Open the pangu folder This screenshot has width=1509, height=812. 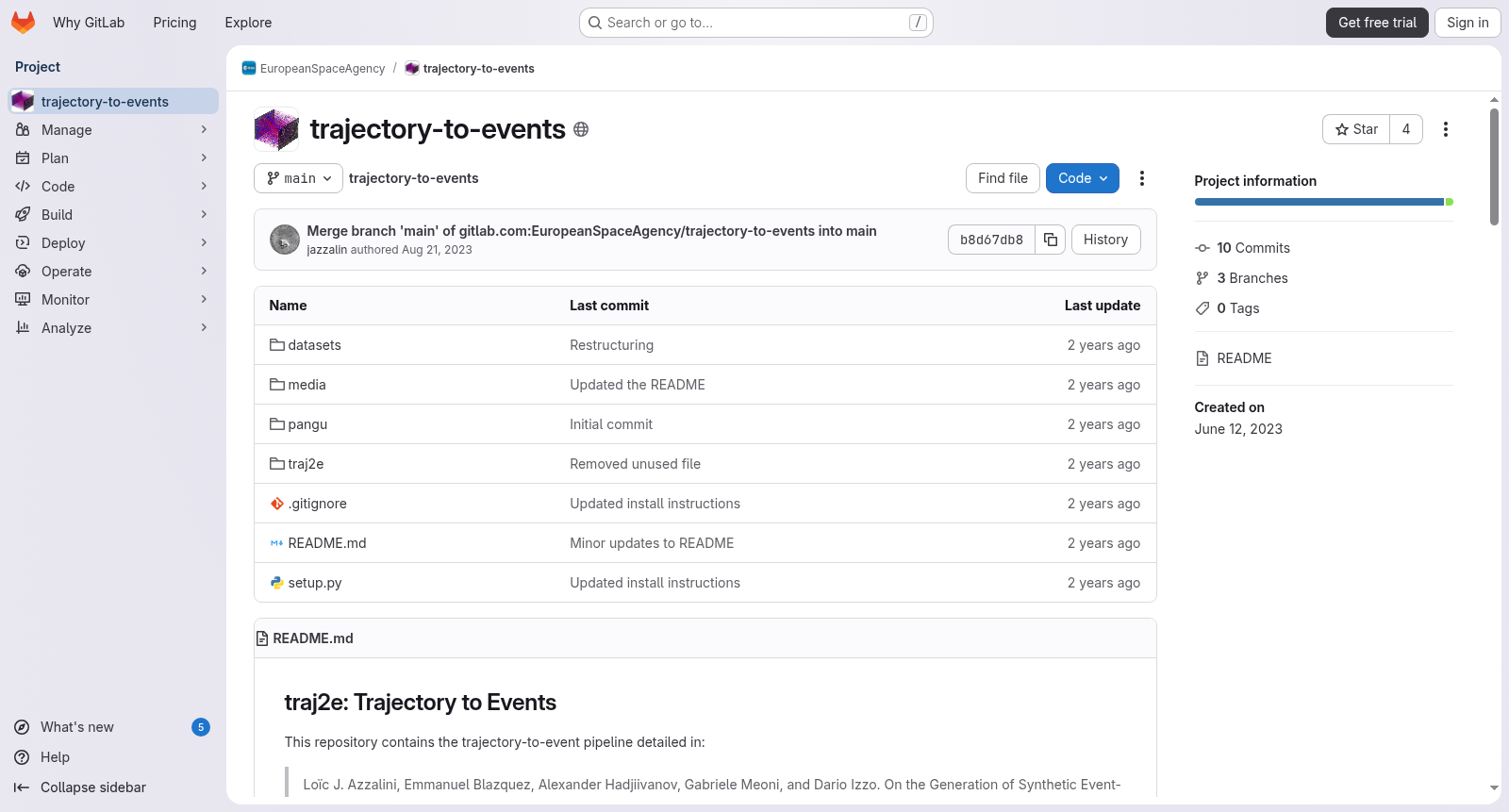tap(307, 424)
